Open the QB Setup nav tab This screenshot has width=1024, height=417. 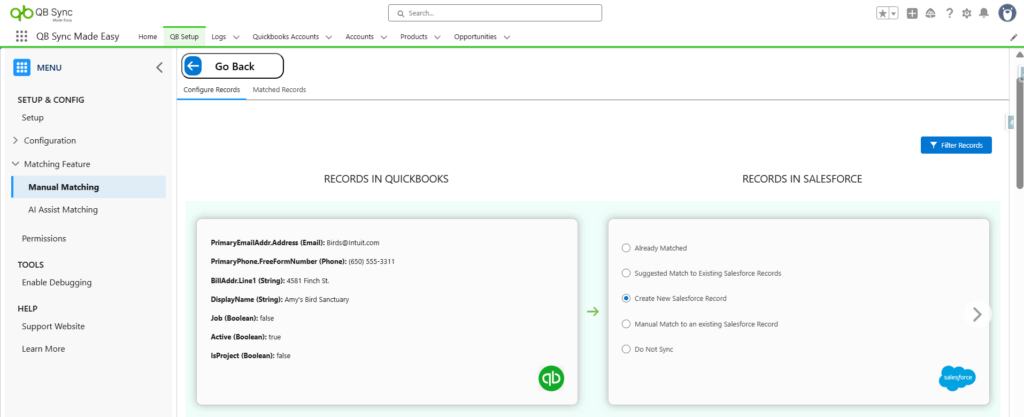tap(184, 37)
